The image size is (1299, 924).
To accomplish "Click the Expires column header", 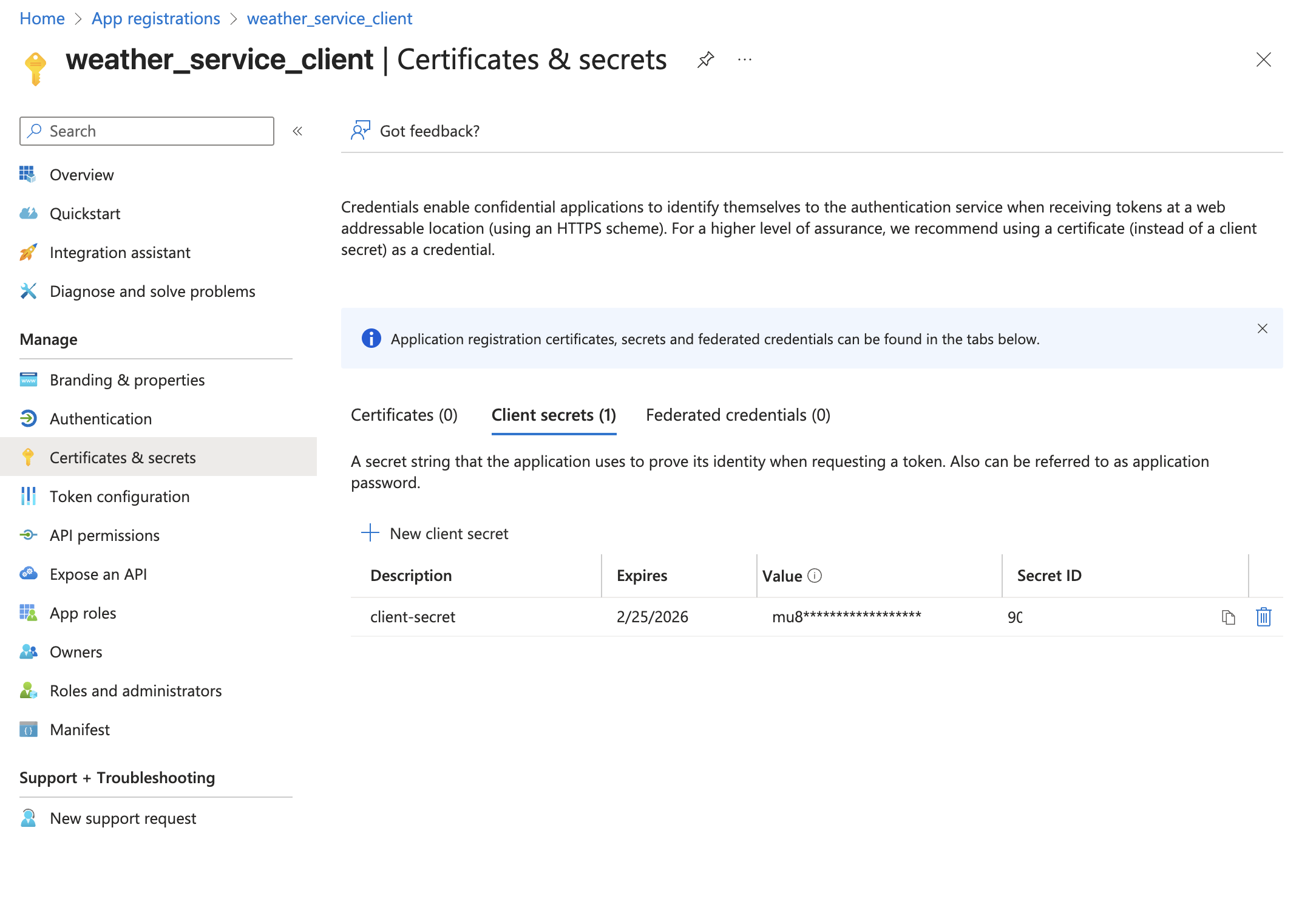I will tap(642, 576).
